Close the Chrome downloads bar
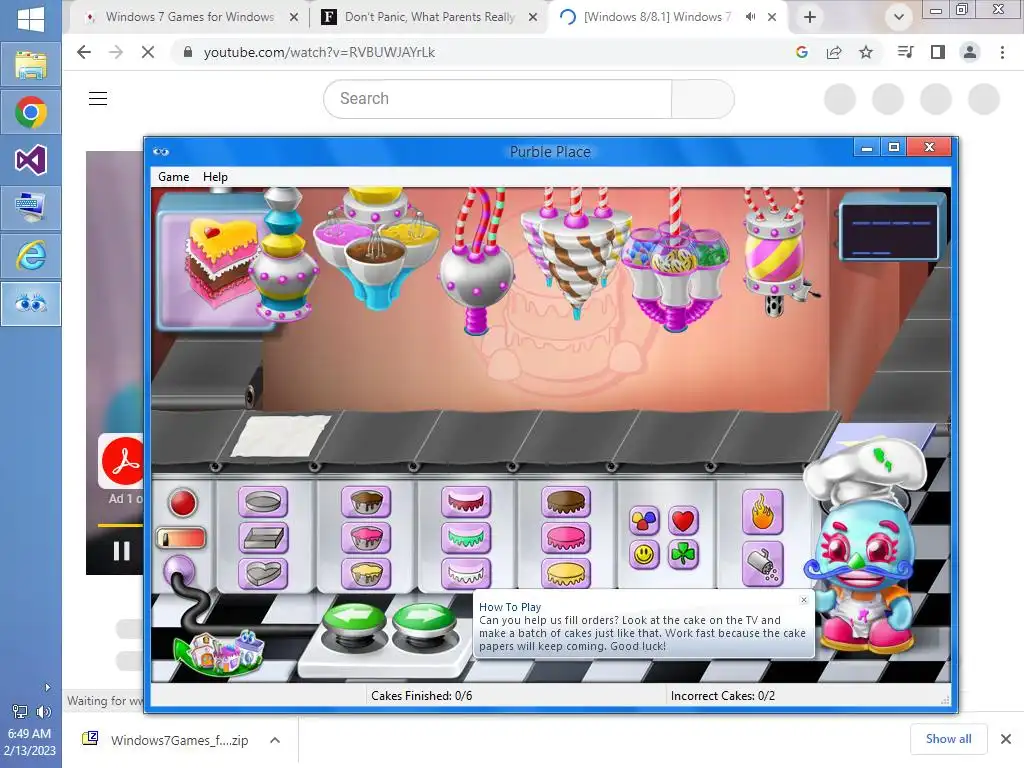 (1006, 739)
